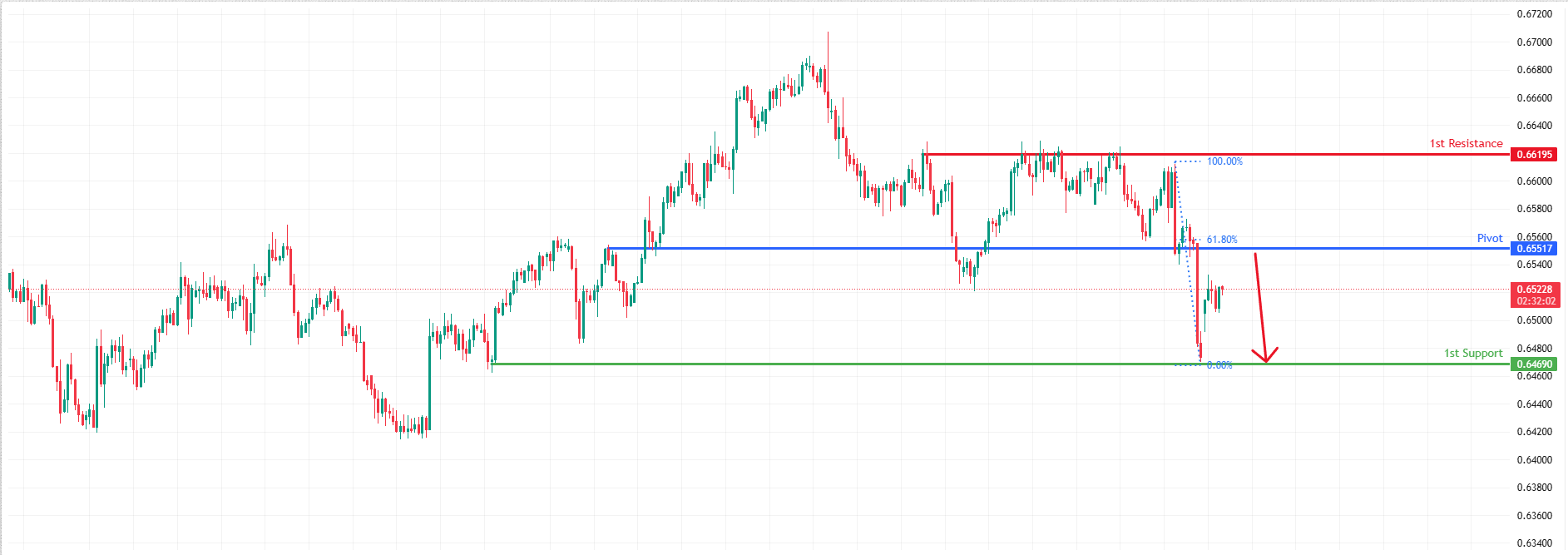
Task: Click the 02:32:02 candle countdown timer
Action: (1534, 301)
